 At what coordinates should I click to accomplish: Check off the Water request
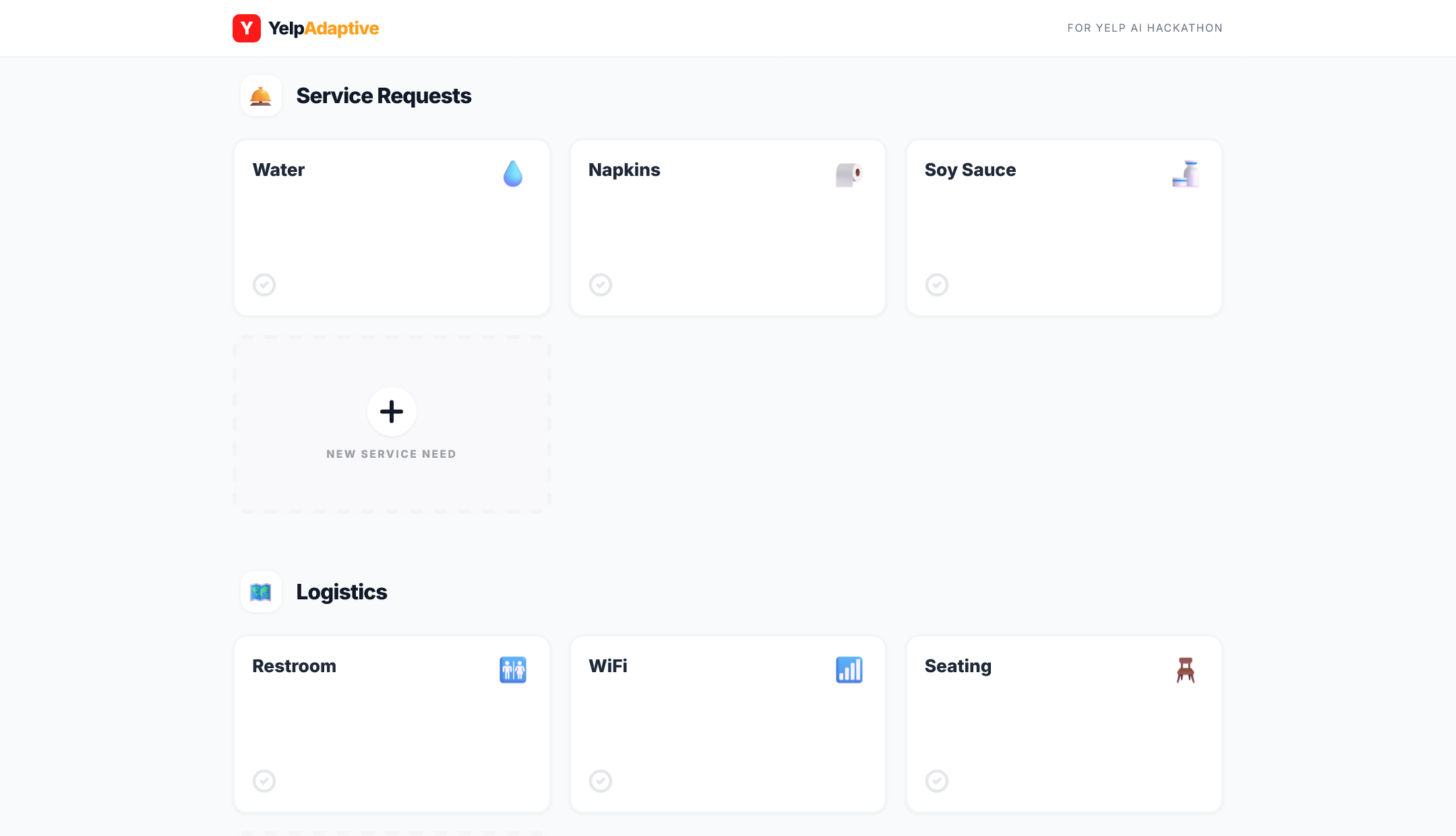[264, 285]
